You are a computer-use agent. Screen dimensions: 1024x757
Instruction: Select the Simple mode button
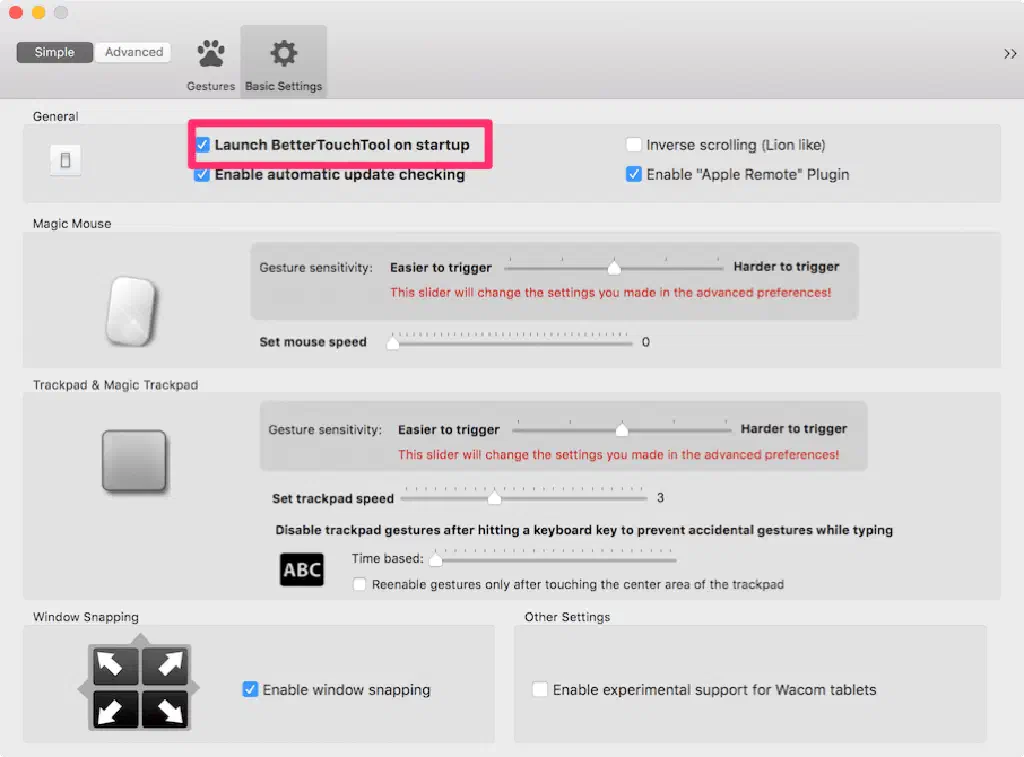click(55, 52)
